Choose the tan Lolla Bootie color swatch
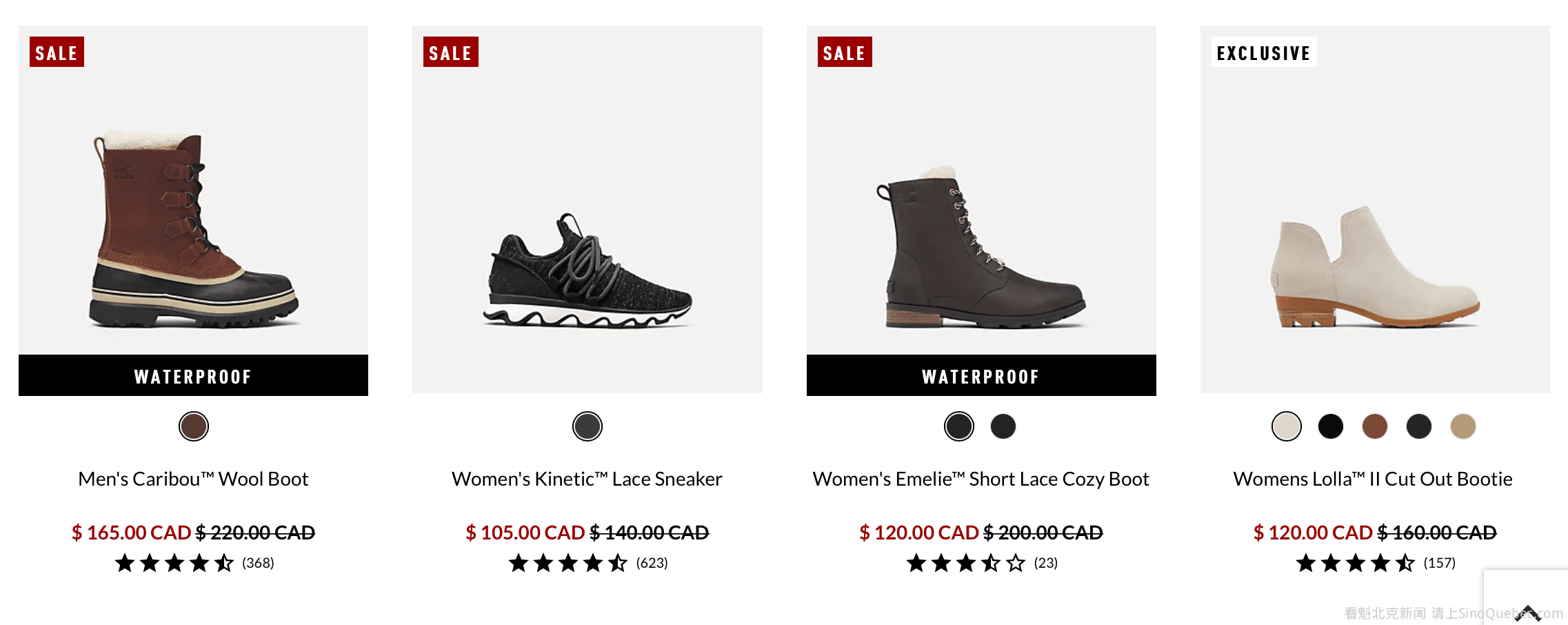This screenshot has height=625, width=1568. [1463, 426]
